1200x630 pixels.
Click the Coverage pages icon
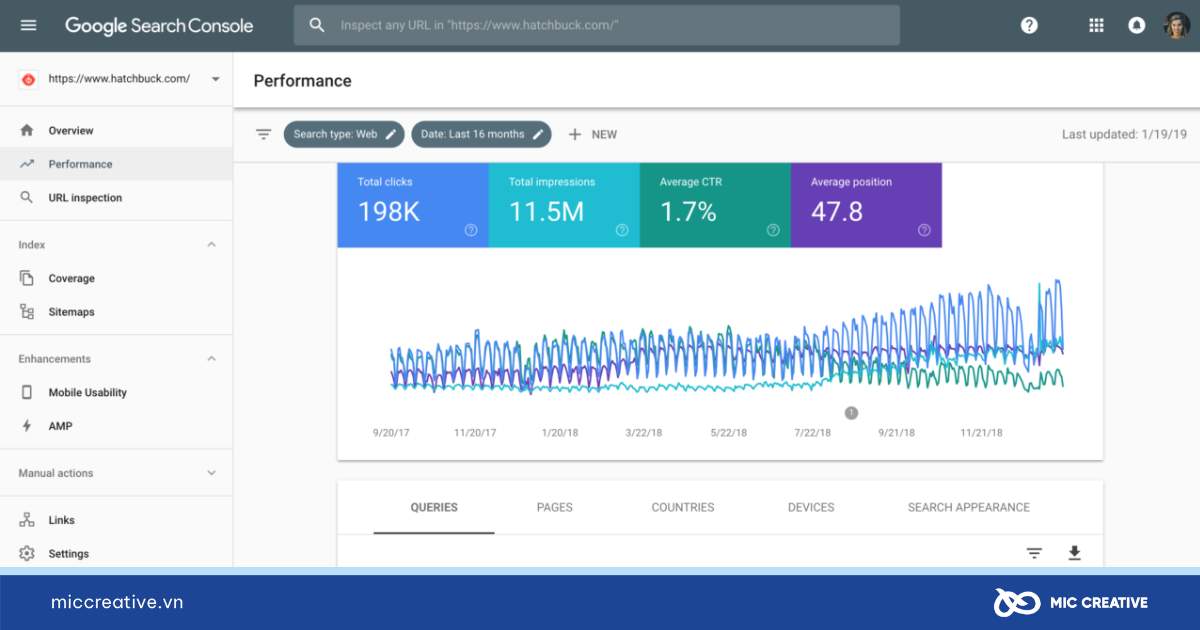27,278
